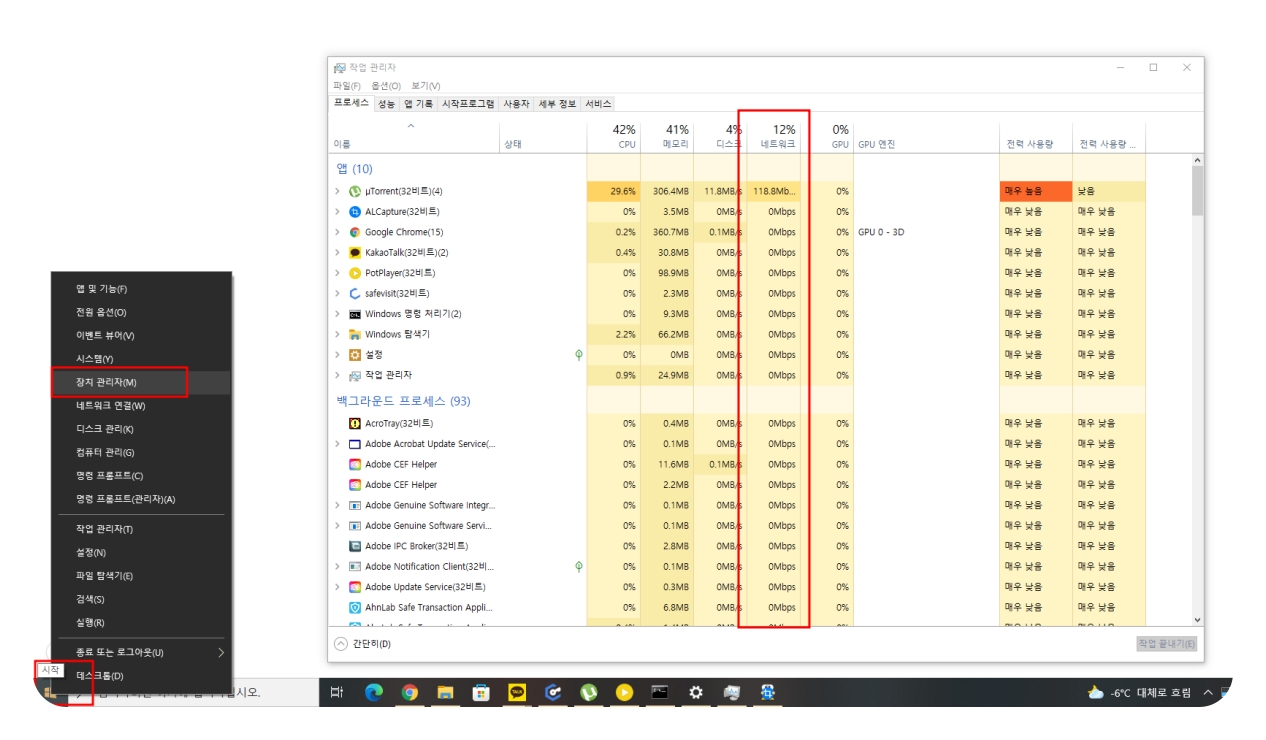Open KakaoTalk from the taskbar
The image size is (1266, 740).
point(517,692)
